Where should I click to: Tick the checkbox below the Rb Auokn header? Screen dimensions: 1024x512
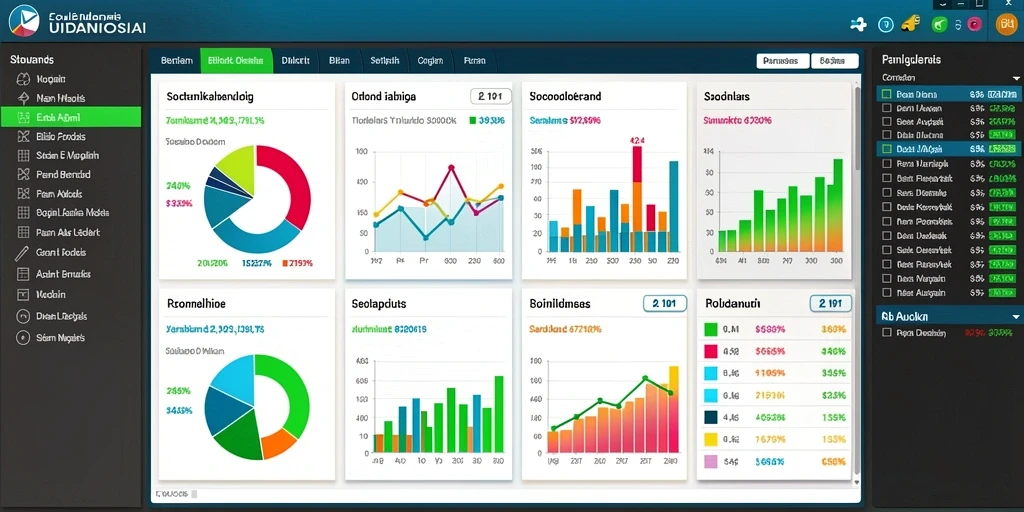pyautogui.click(x=886, y=332)
